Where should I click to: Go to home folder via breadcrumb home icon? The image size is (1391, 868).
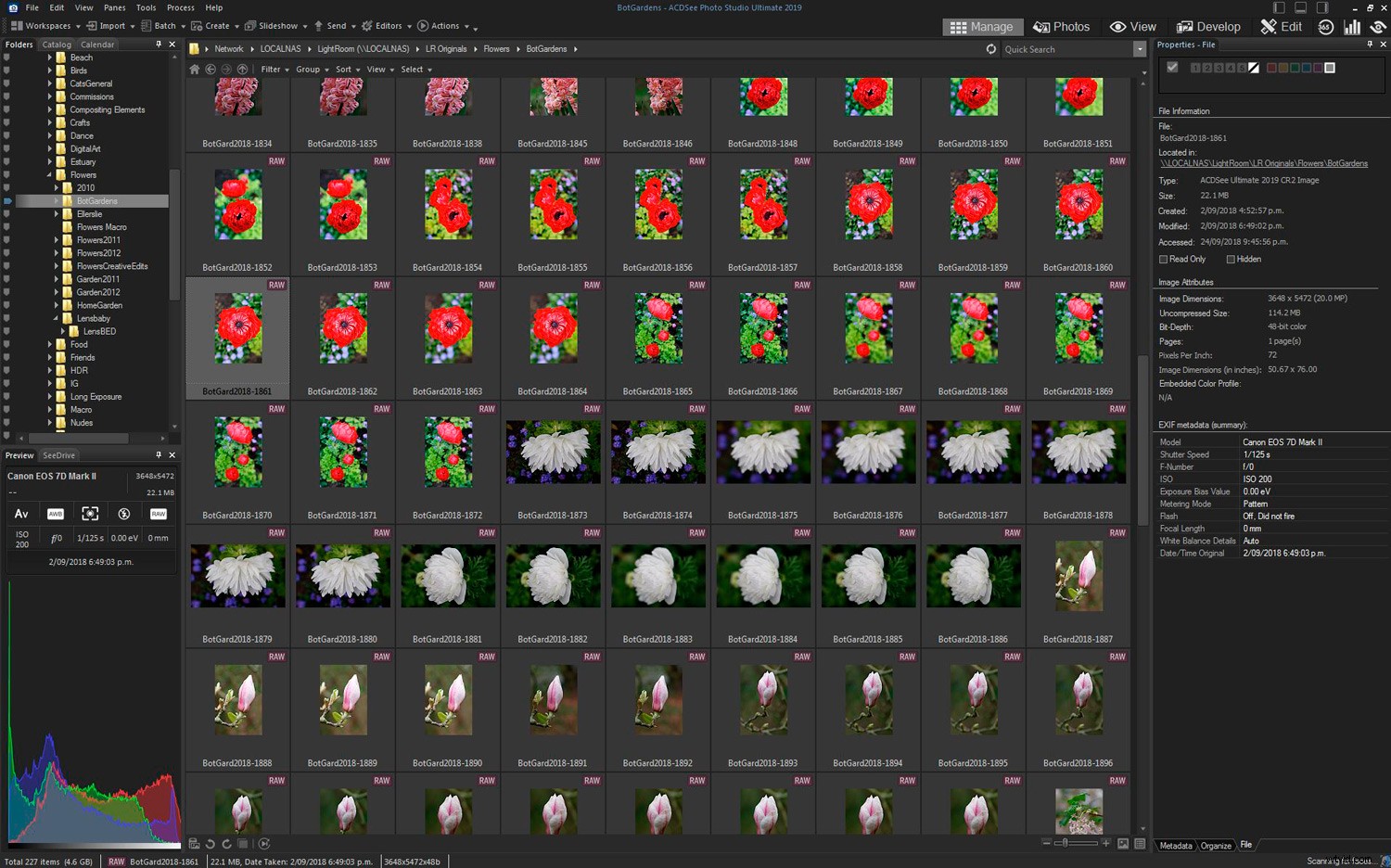pos(195,69)
